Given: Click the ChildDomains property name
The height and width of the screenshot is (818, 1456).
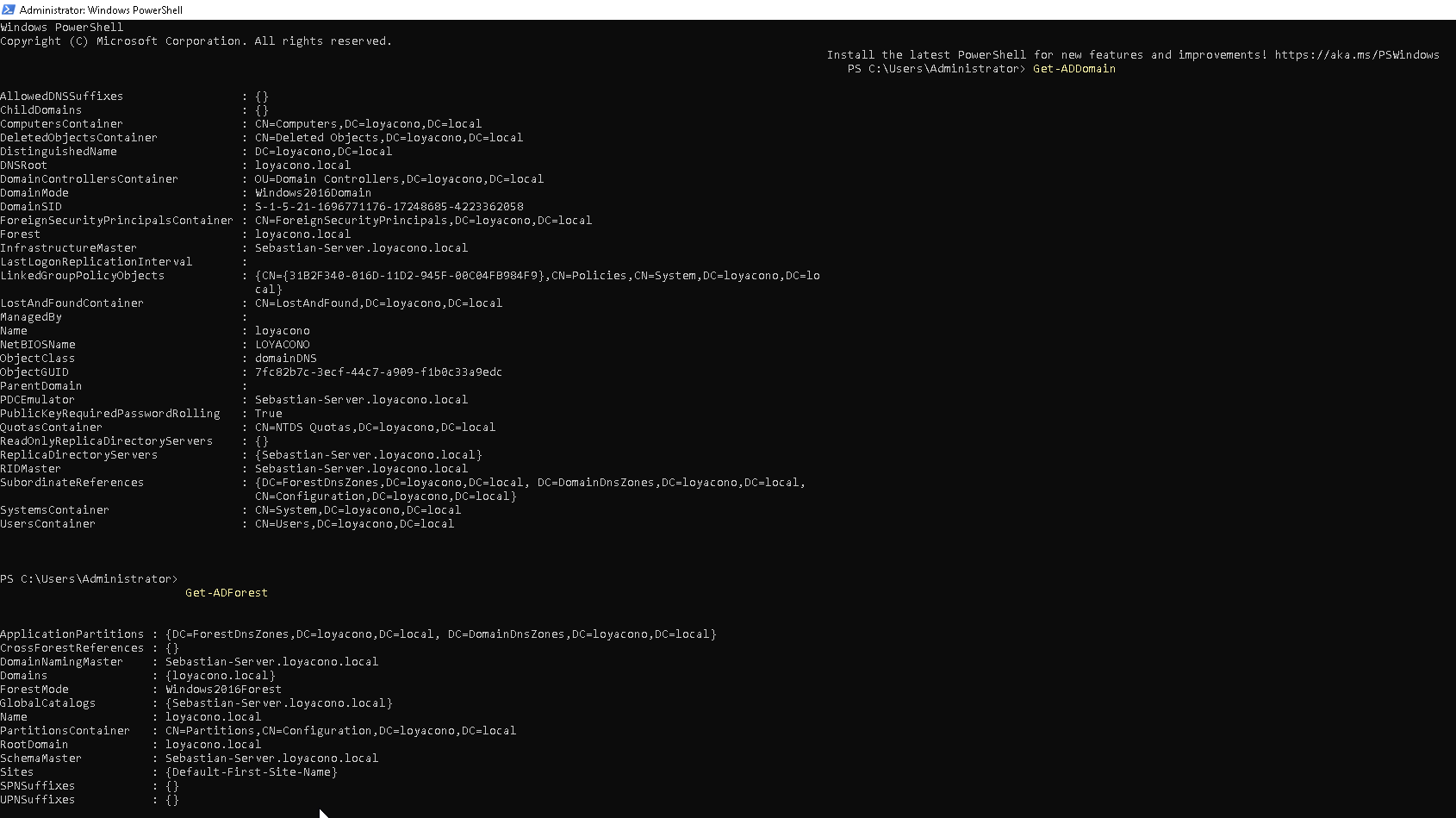Looking at the screenshot, I should pyautogui.click(x=41, y=110).
